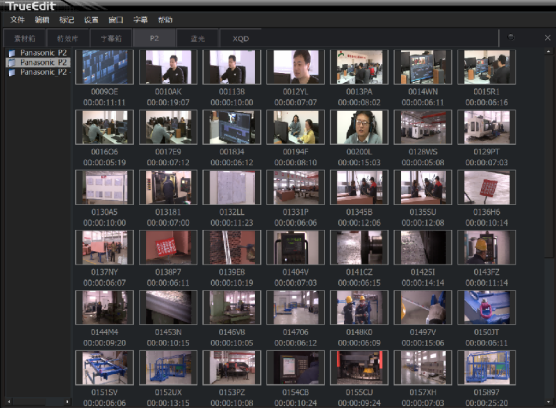Switch to the 蓝光 tab
This screenshot has width=556, height=408.
pyautogui.click(x=198, y=38)
